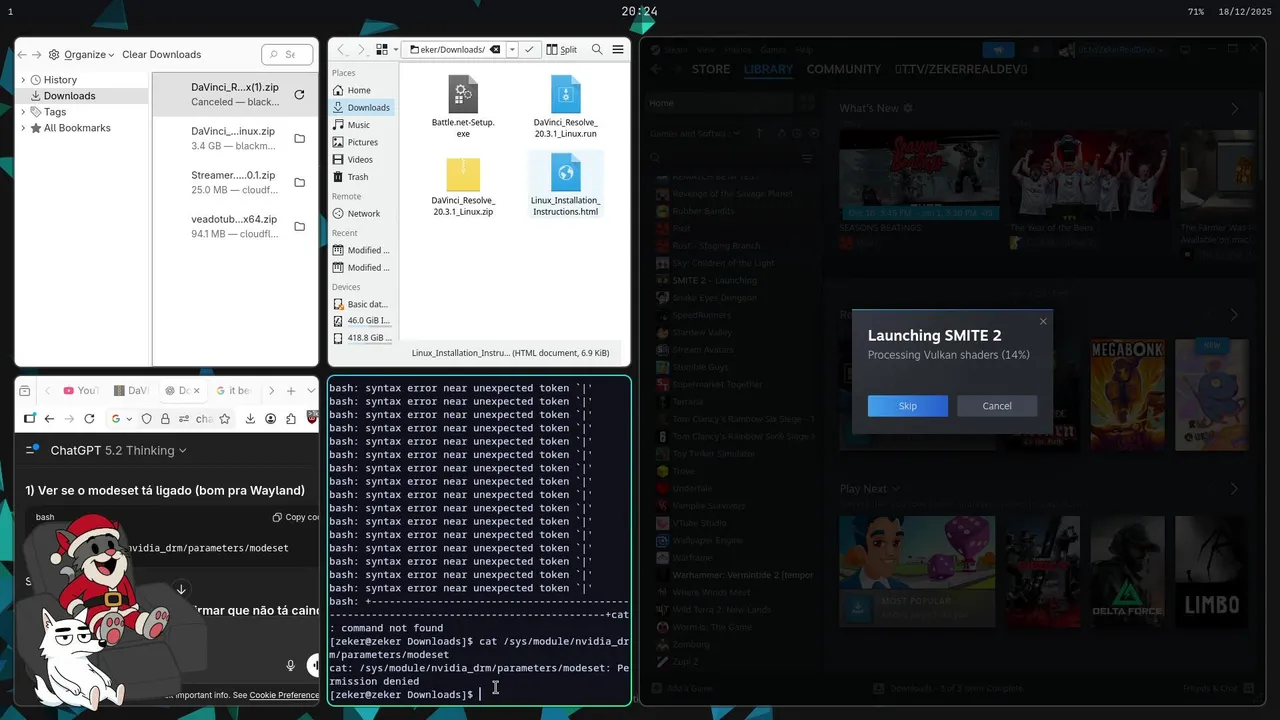Open the list all tabs dropdown

311,391
